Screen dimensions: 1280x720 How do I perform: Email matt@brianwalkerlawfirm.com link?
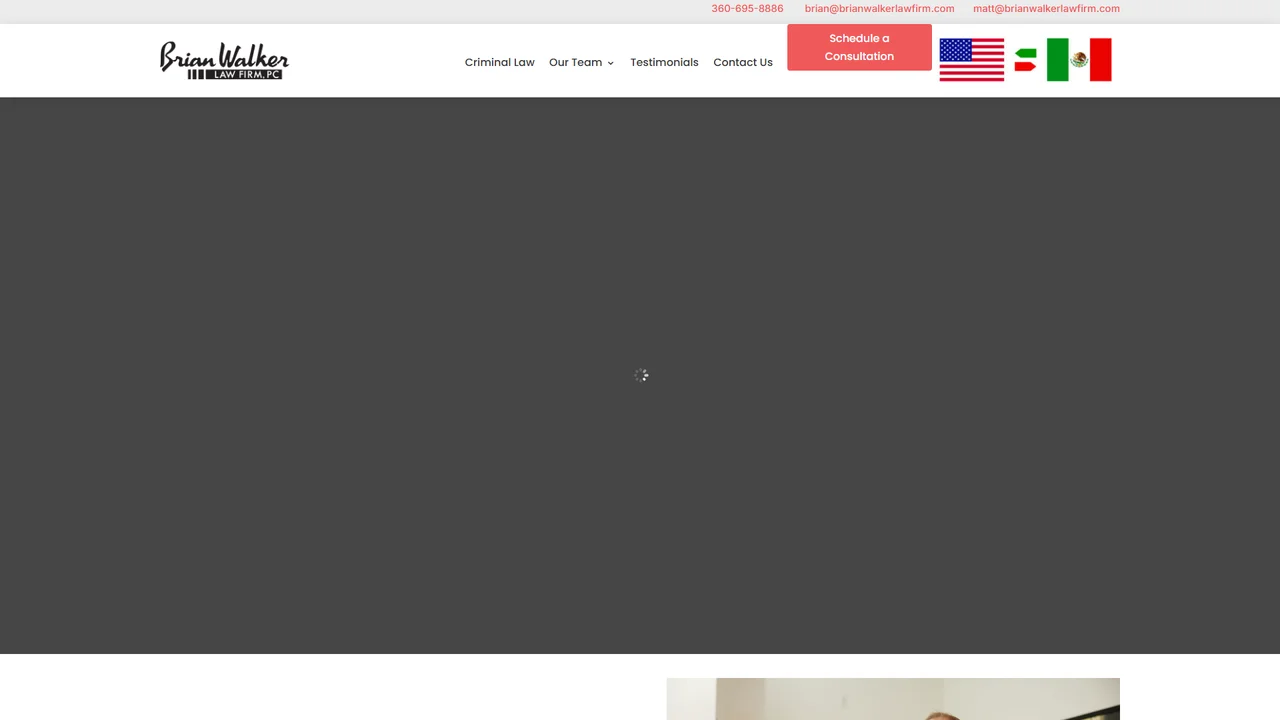[x=1046, y=8]
